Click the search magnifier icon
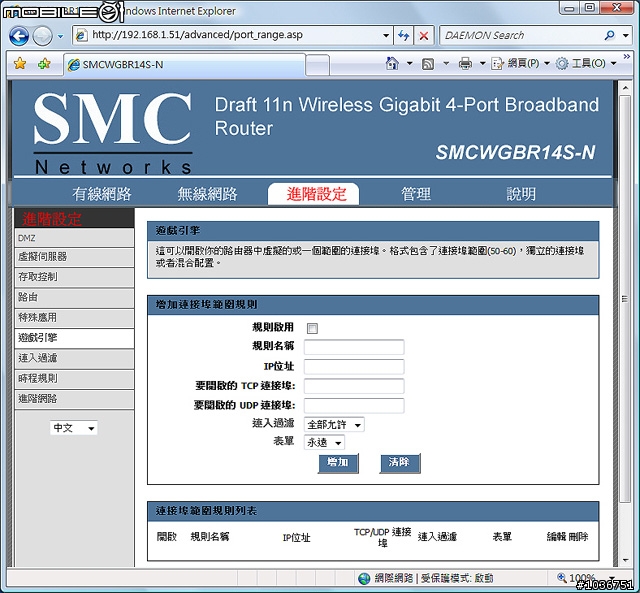Screen dimensions: 640x593 point(609,36)
